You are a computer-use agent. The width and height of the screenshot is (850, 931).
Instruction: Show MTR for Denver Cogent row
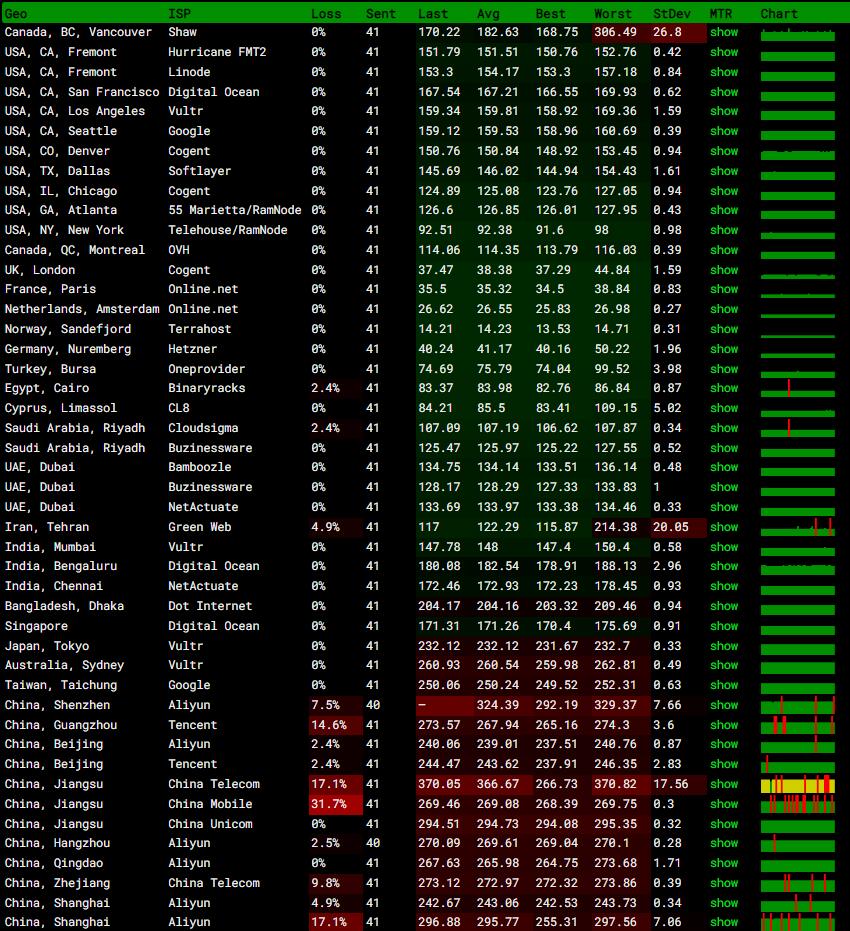pyautogui.click(x=724, y=151)
